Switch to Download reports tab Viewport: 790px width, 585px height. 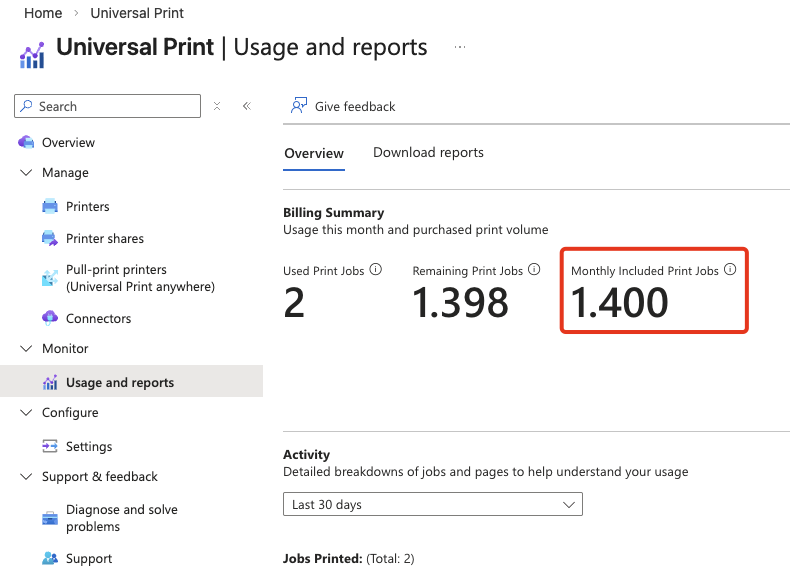(x=428, y=153)
